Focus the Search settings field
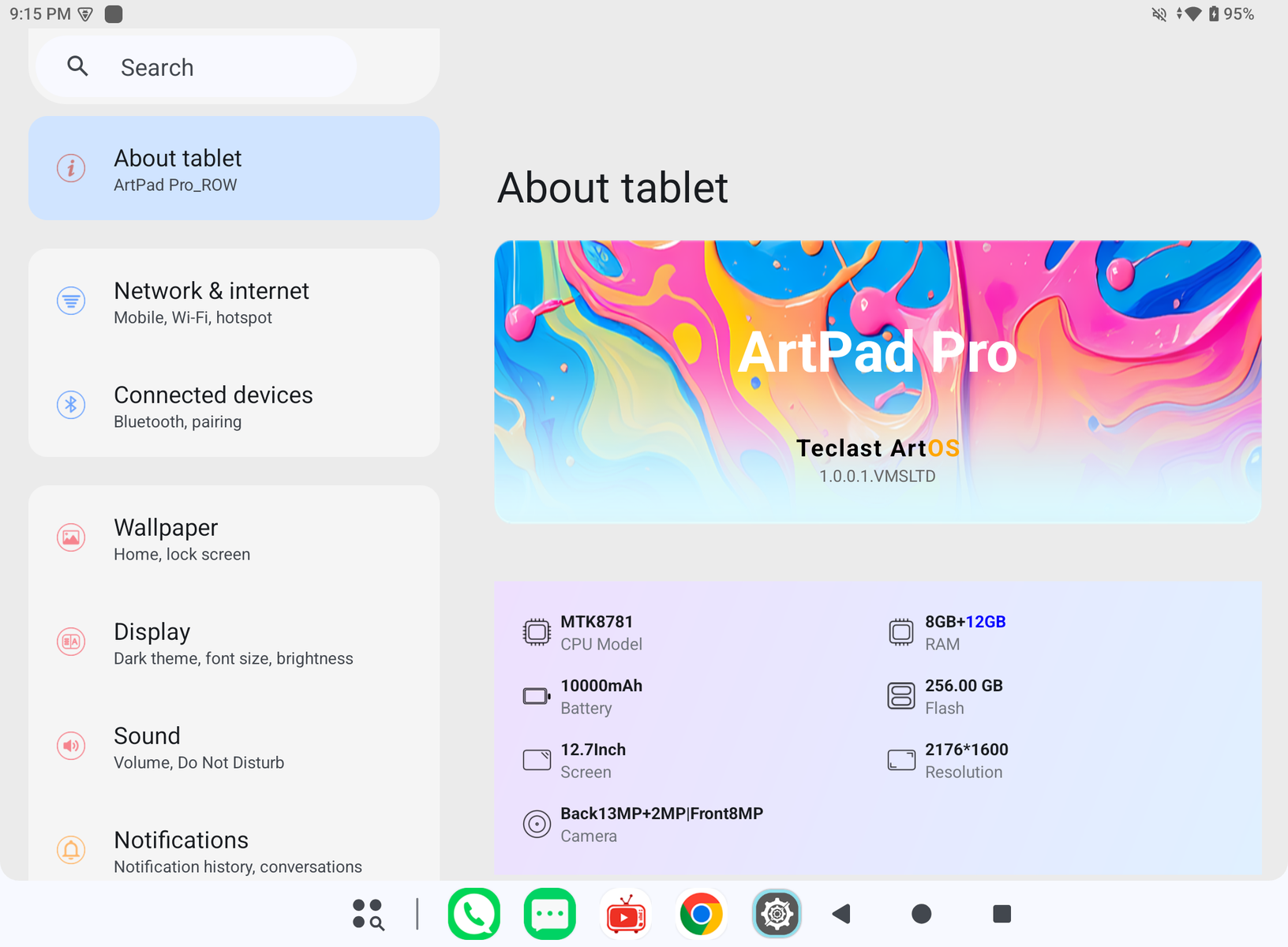Viewport: 1288px width, 947px height. 197,67
